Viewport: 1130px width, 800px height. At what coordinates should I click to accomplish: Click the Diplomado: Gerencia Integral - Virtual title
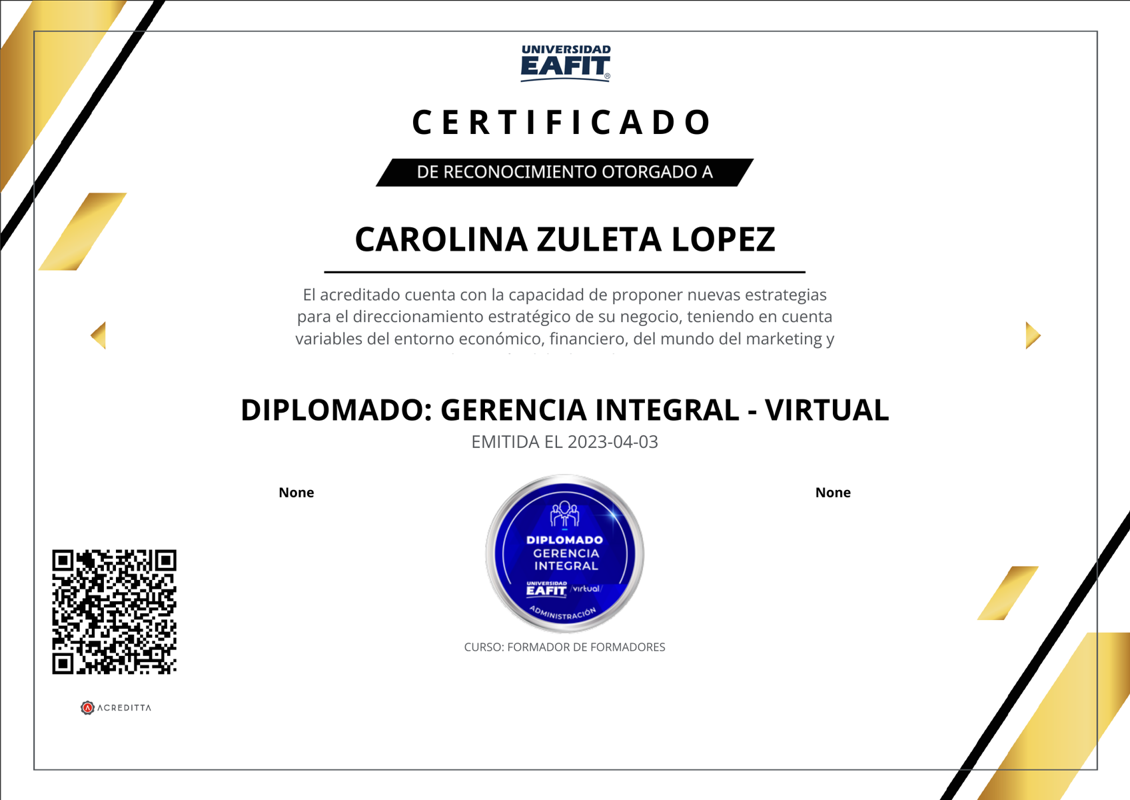click(x=565, y=409)
